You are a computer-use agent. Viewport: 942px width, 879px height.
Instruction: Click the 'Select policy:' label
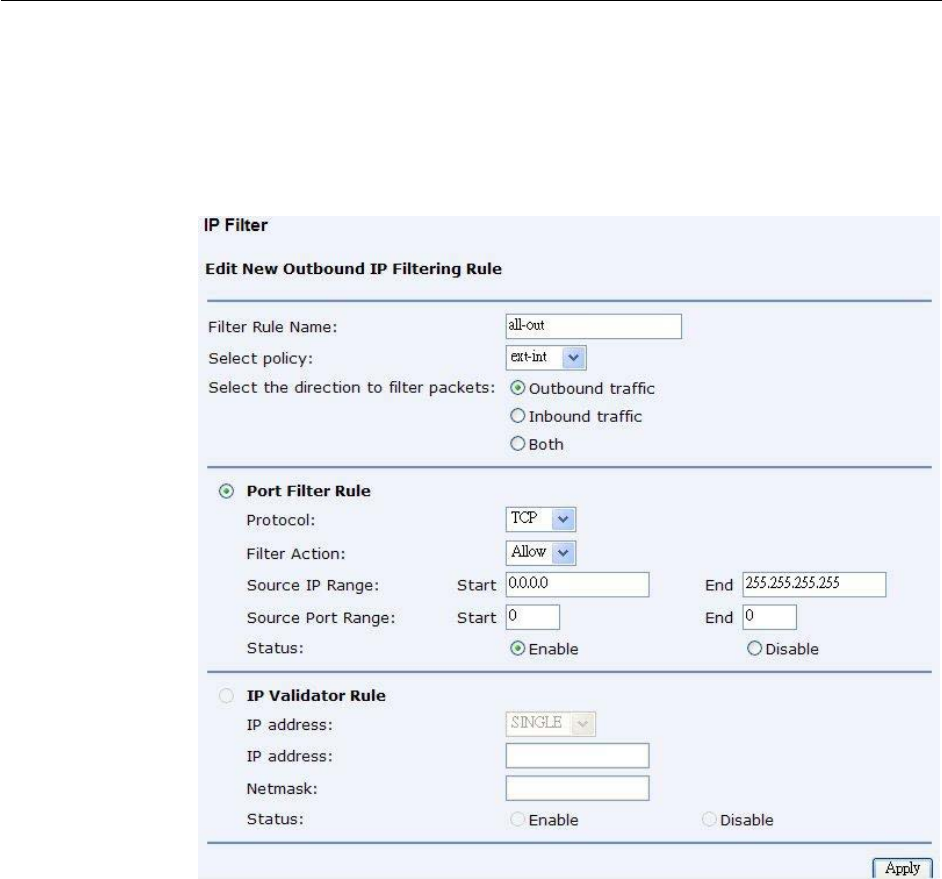pyautogui.click(x=260, y=359)
